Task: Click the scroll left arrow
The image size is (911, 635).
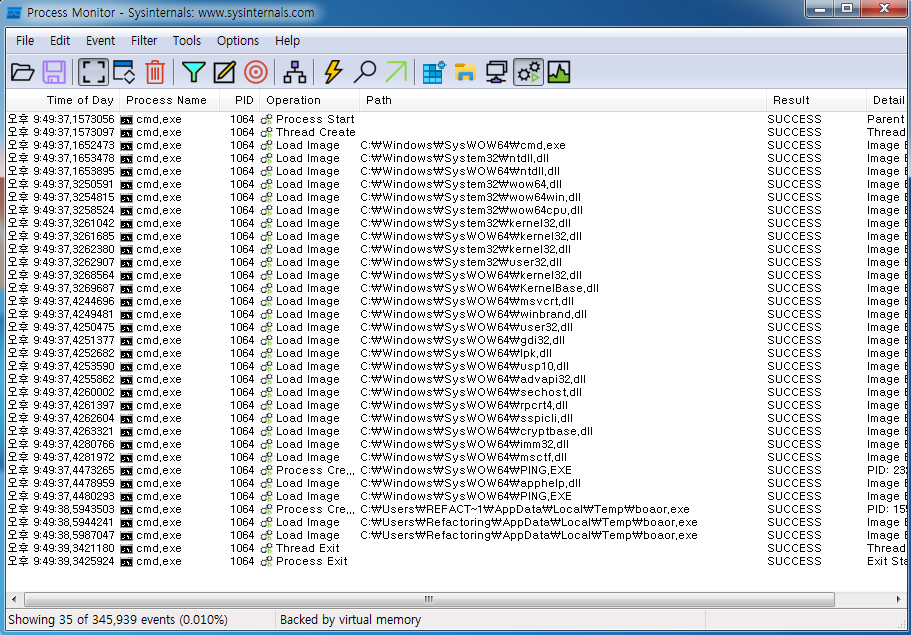Action: [x=14, y=599]
